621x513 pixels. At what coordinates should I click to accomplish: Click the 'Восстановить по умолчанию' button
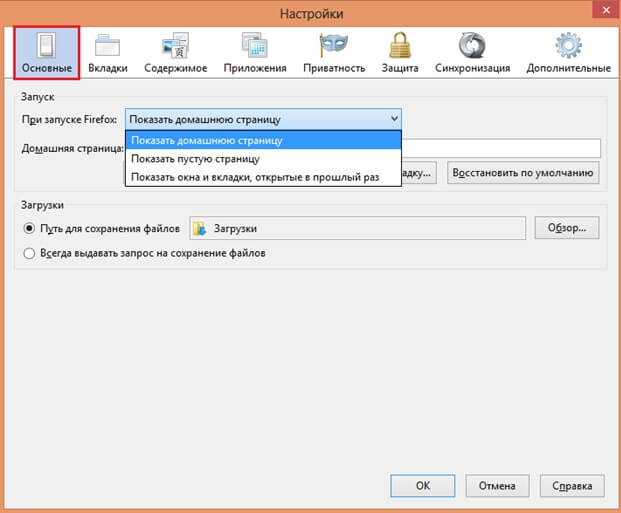[x=524, y=172]
